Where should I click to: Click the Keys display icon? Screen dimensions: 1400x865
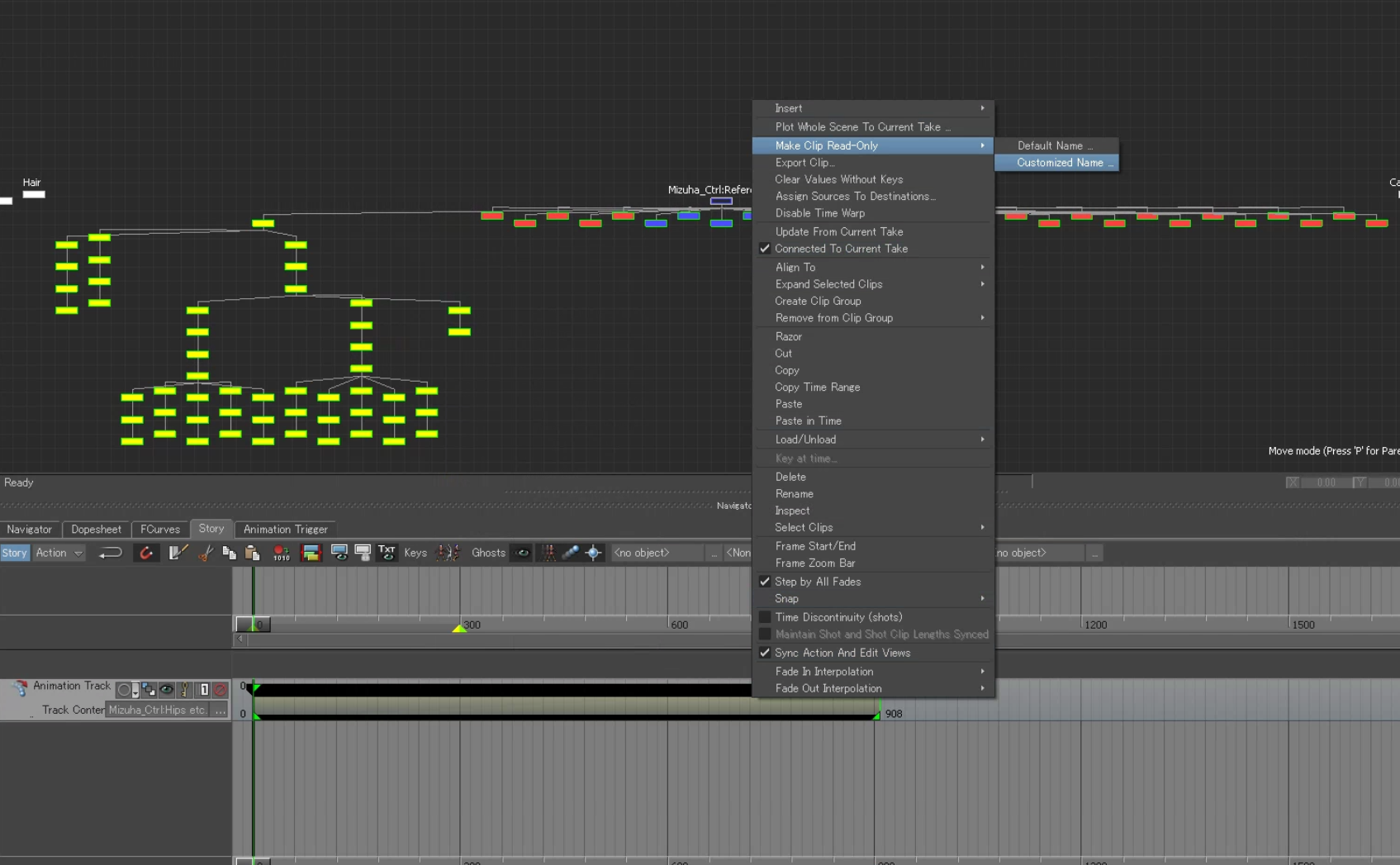(415, 553)
